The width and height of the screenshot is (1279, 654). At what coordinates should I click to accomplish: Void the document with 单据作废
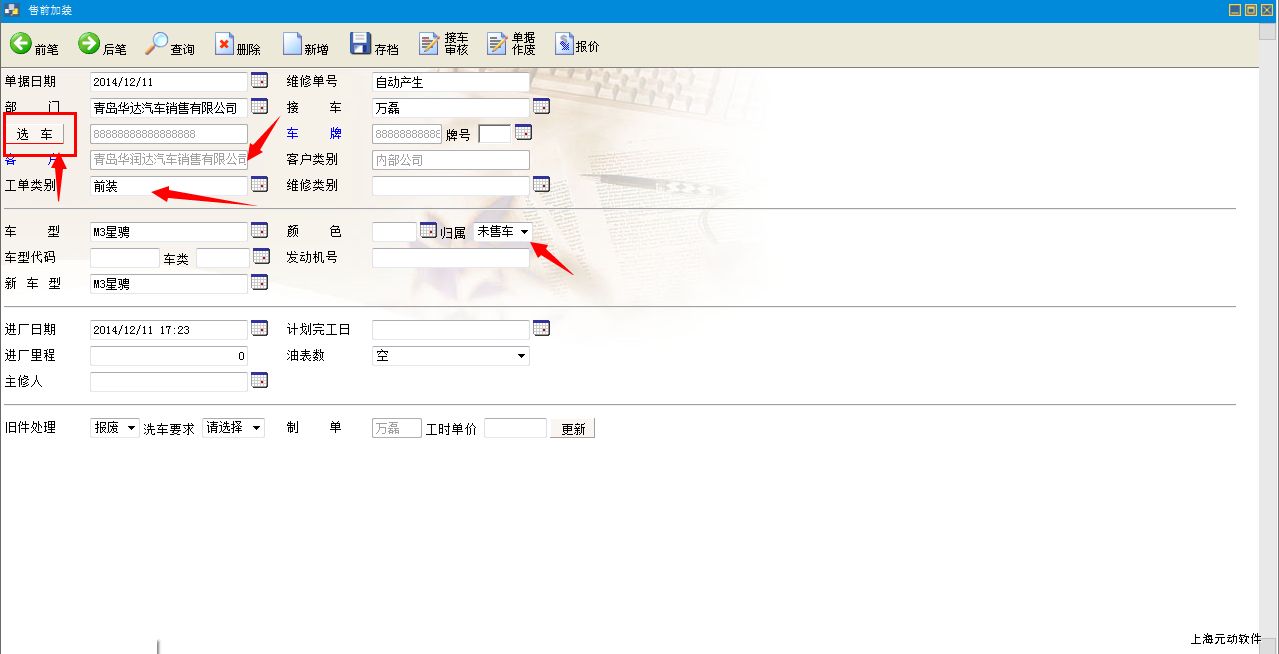(497, 44)
